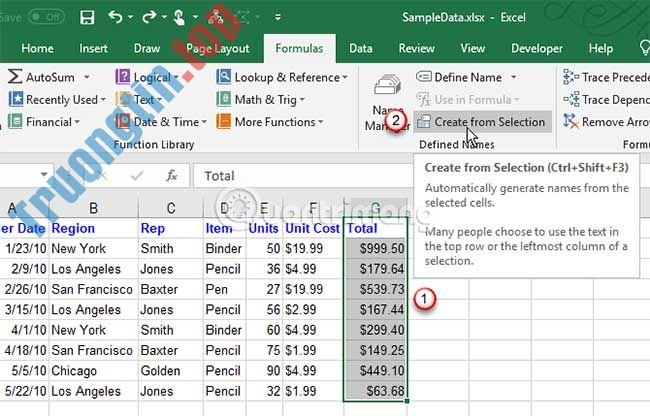Open the Logical functions menu
Screen dimensions: 650x416
(147, 77)
